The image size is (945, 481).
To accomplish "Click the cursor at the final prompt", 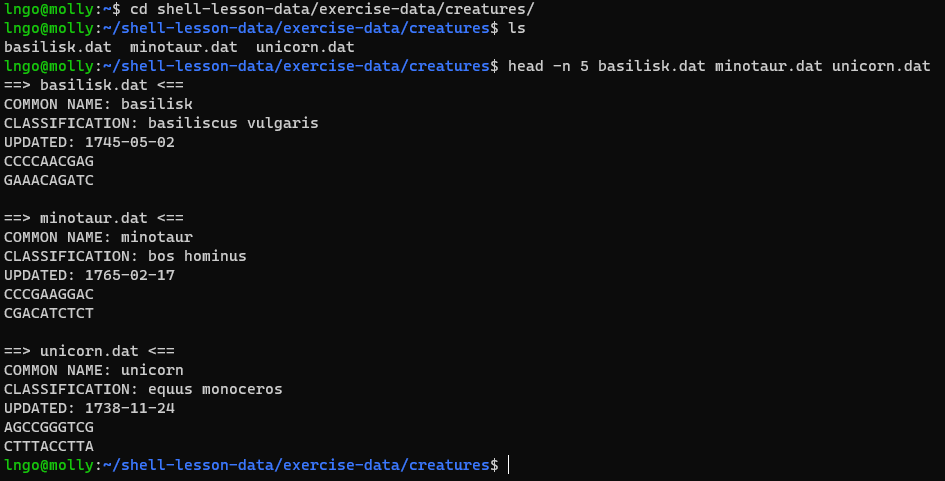I will pos(509,465).
